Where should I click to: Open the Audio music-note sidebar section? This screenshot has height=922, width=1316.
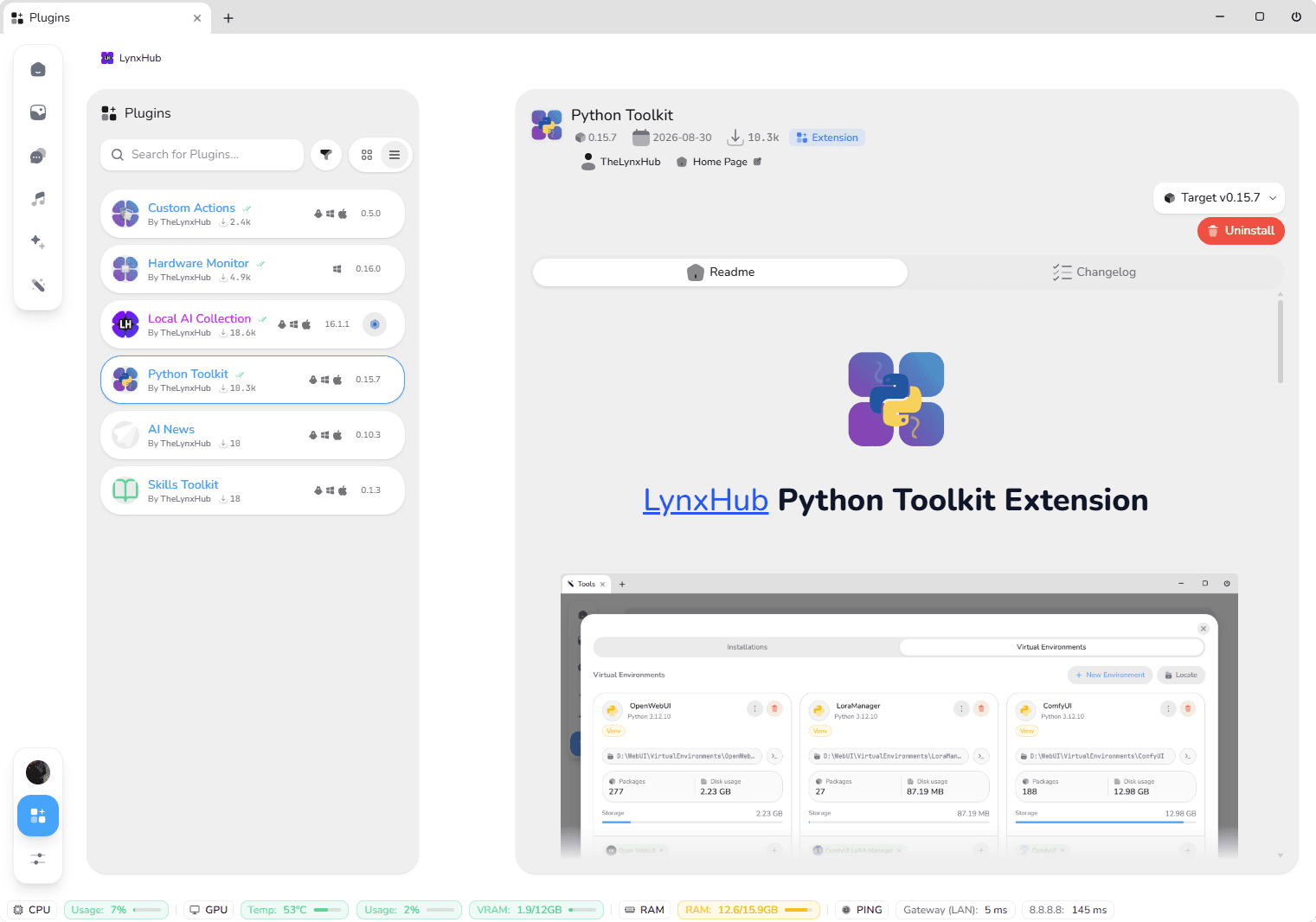coord(38,199)
